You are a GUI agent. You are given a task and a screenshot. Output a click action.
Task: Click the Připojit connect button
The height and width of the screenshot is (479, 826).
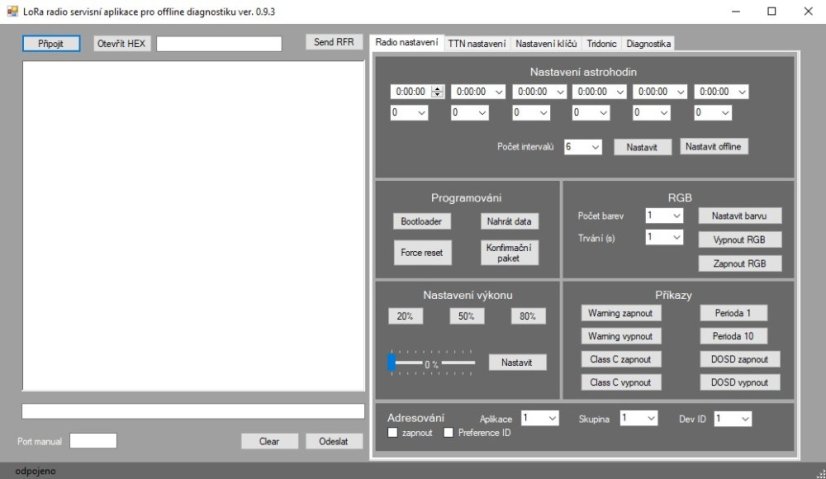click(x=51, y=43)
